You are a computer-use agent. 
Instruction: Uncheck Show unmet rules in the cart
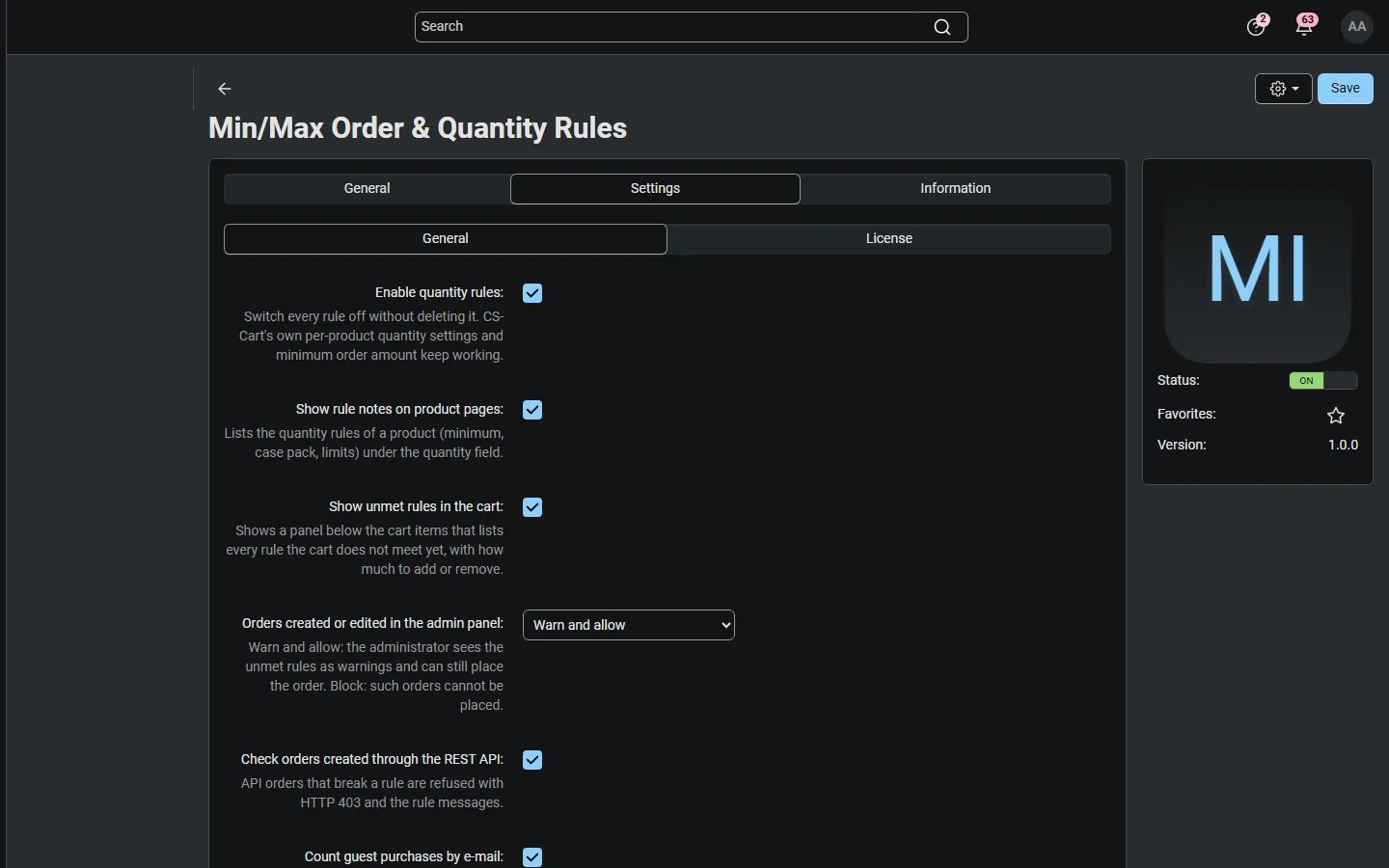tap(532, 507)
